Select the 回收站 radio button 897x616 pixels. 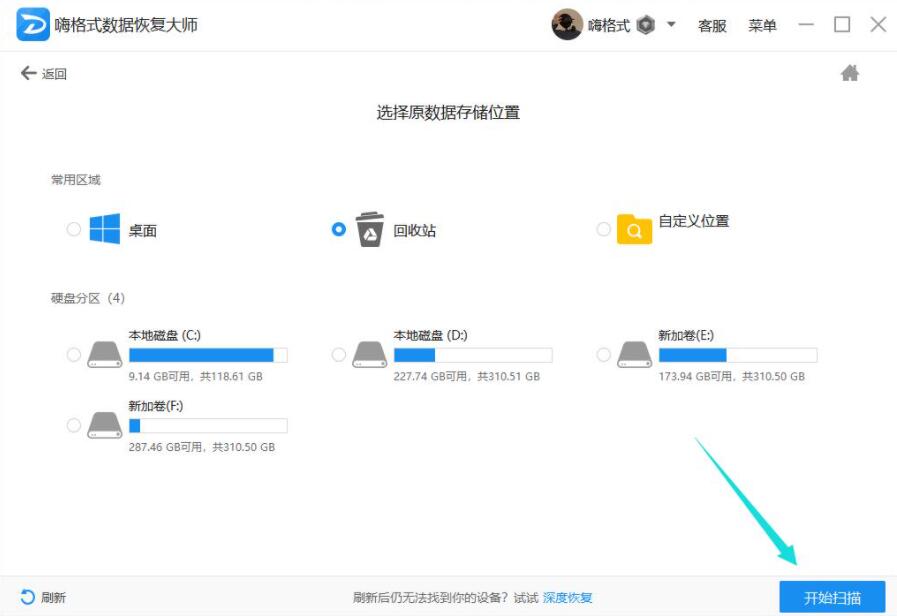point(339,229)
